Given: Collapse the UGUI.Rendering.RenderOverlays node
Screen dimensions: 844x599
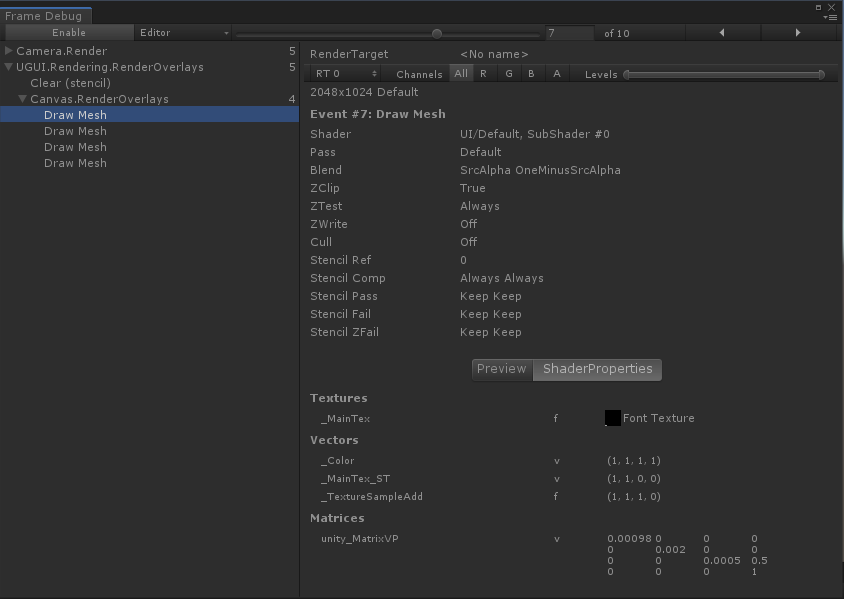Looking at the screenshot, I should coord(9,67).
